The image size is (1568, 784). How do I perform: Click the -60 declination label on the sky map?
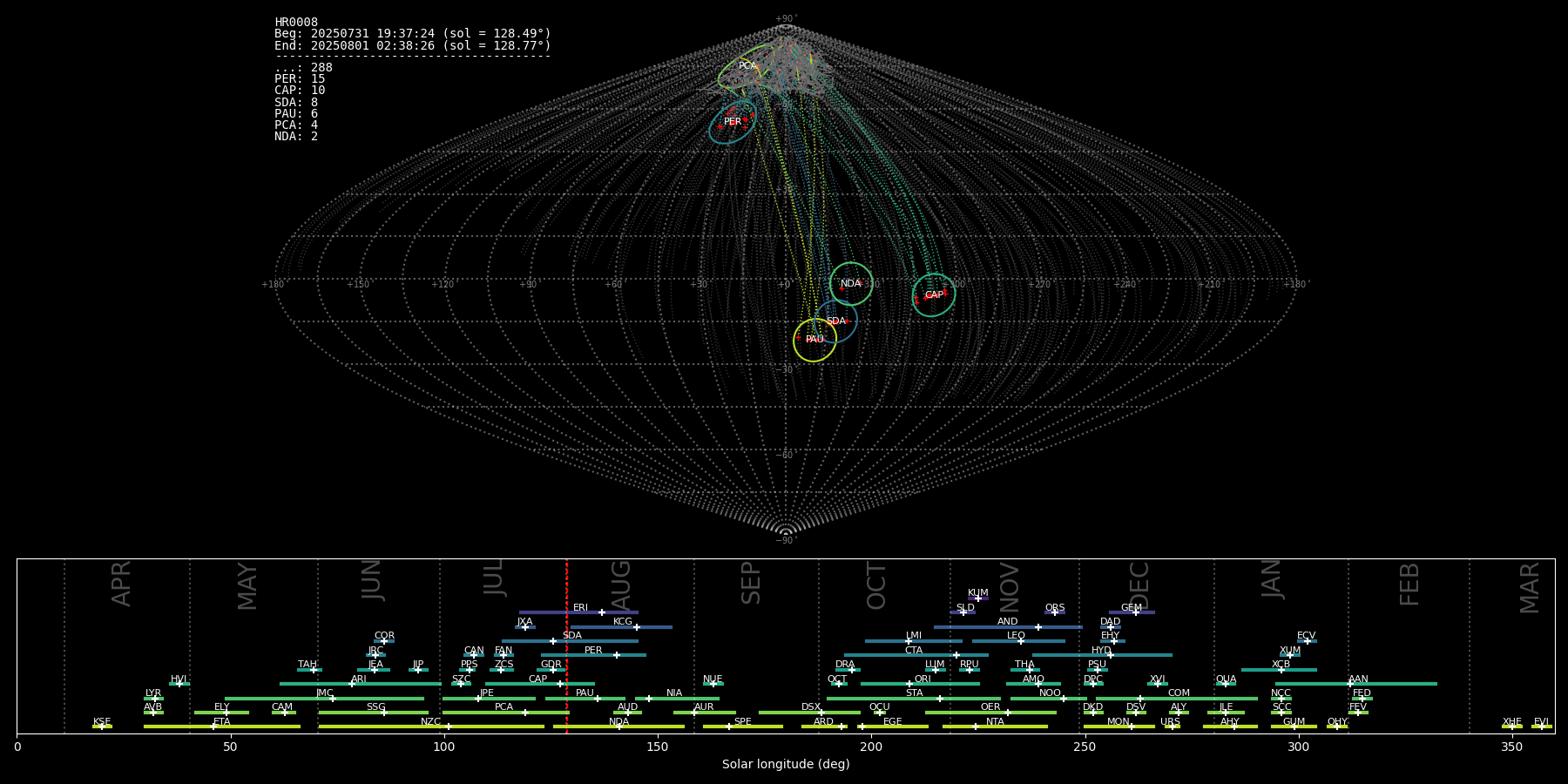click(x=785, y=456)
